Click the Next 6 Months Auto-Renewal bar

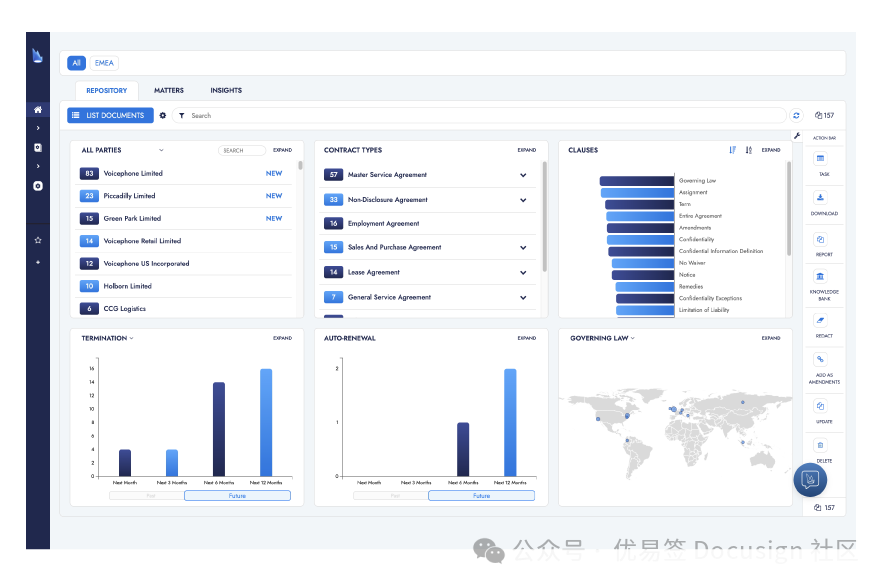[x=463, y=449]
